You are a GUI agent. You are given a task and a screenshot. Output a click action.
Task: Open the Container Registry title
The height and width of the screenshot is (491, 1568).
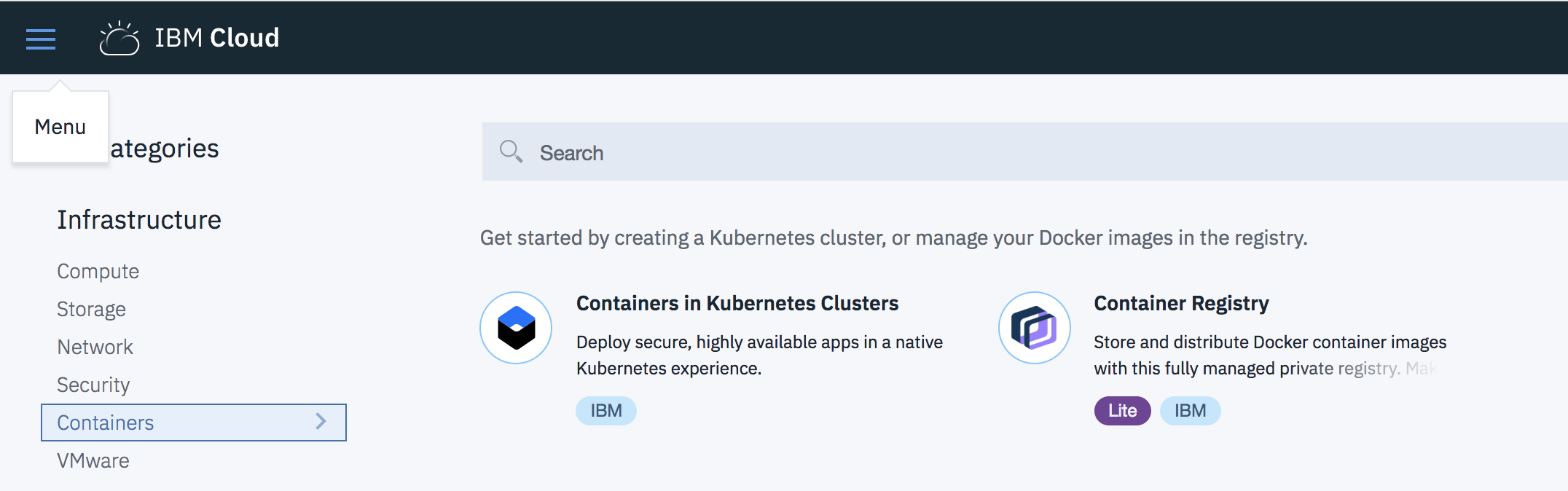(x=1181, y=303)
